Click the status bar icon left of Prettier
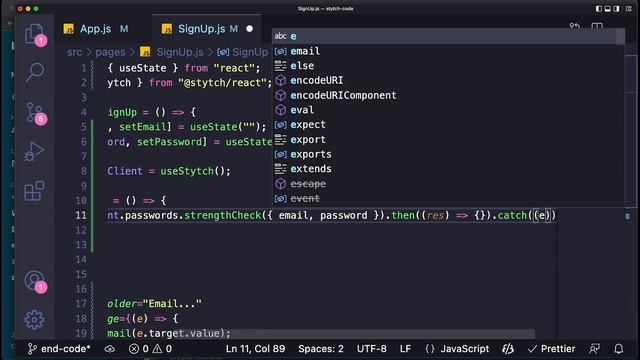The width and height of the screenshot is (640, 360). [508, 349]
